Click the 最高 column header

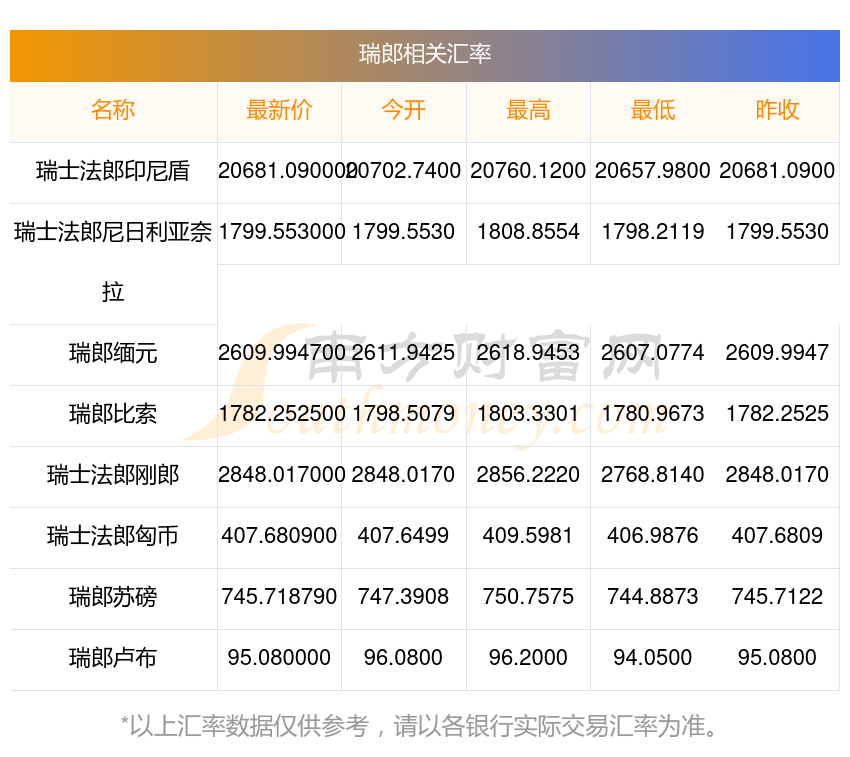click(x=528, y=110)
